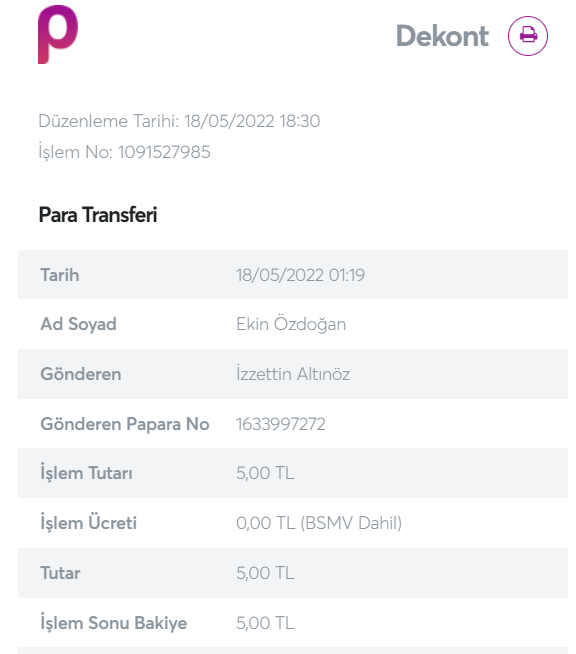Select the Düzenleme Tarihi line
Image resolution: width=576 pixels, height=654 pixels.
tap(179, 121)
